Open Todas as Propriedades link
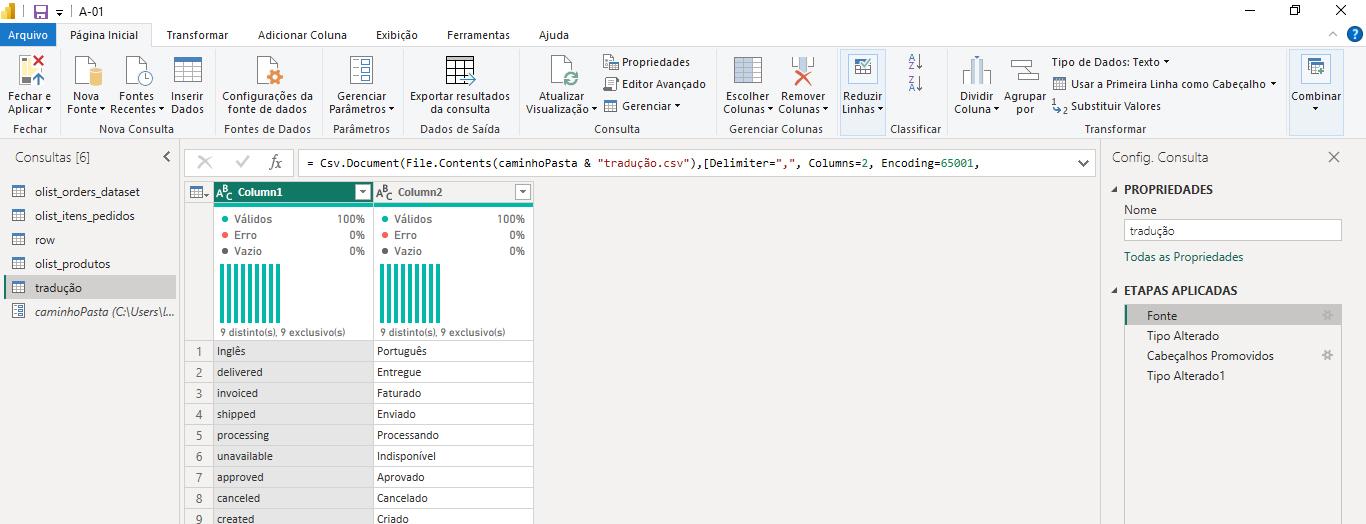The height and width of the screenshot is (524, 1366). pos(1184,257)
